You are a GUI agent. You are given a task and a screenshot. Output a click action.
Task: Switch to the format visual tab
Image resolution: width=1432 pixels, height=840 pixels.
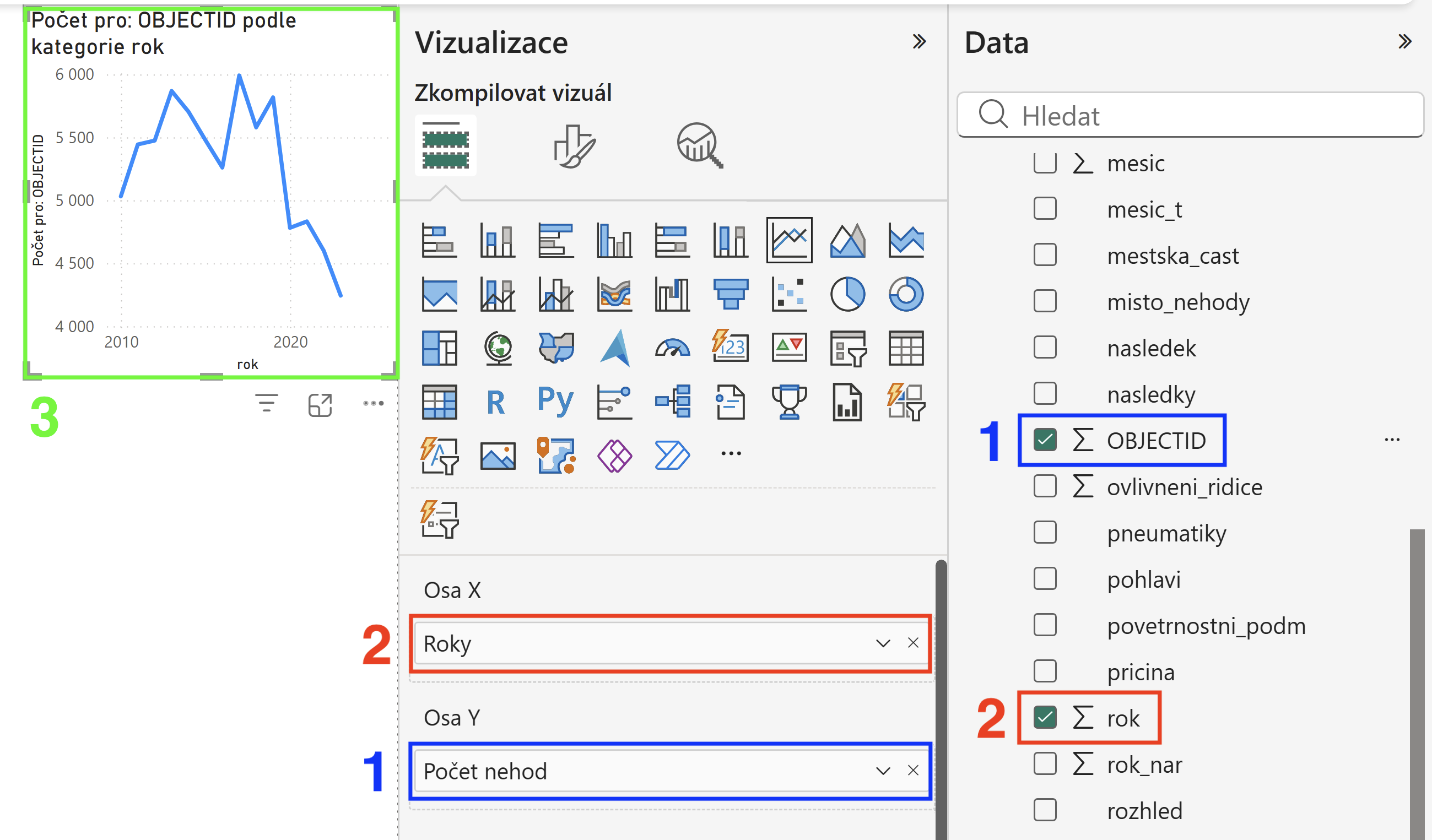[x=575, y=146]
